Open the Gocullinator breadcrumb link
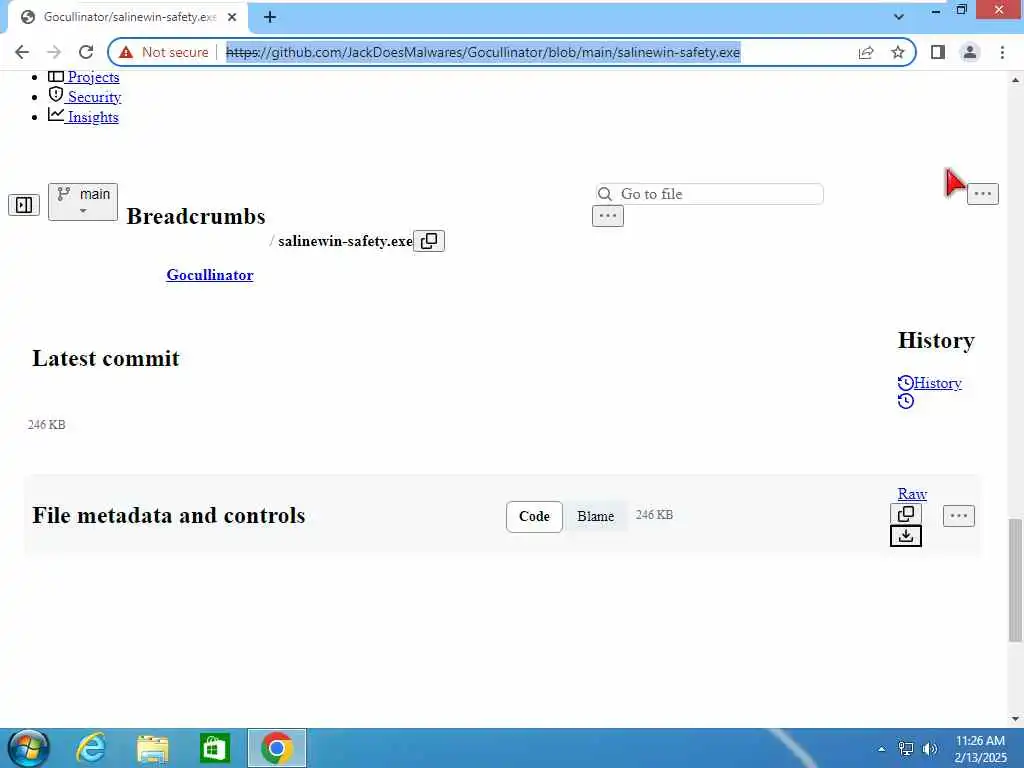Viewport: 1024px width, 768px height. [210, 275]
